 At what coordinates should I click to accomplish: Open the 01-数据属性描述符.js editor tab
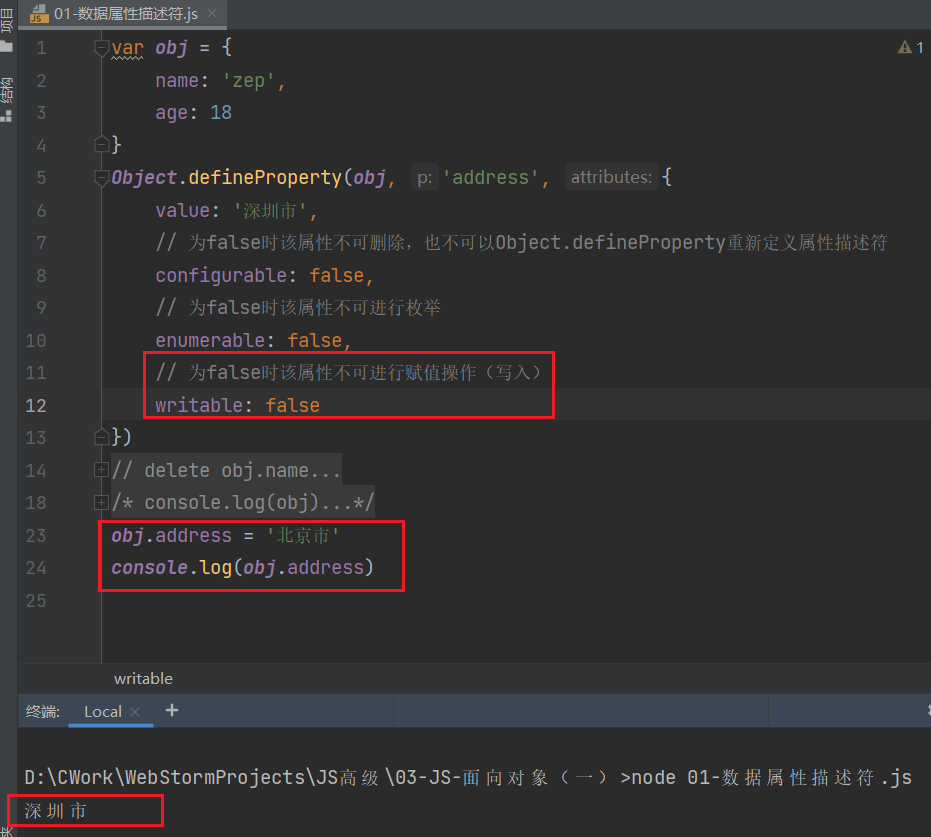tap(123, 14)
